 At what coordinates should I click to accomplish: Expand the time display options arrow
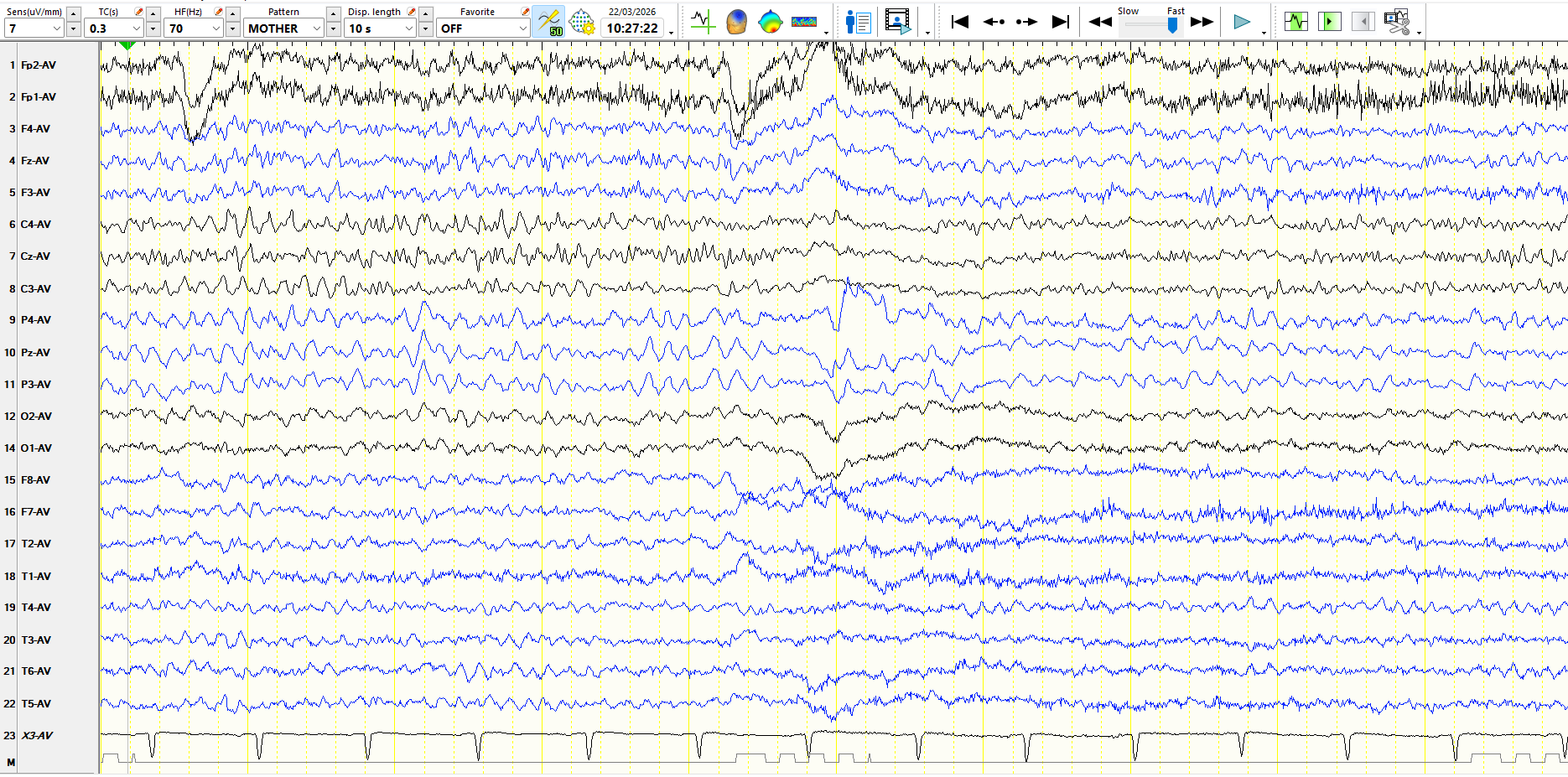(672, 33)
